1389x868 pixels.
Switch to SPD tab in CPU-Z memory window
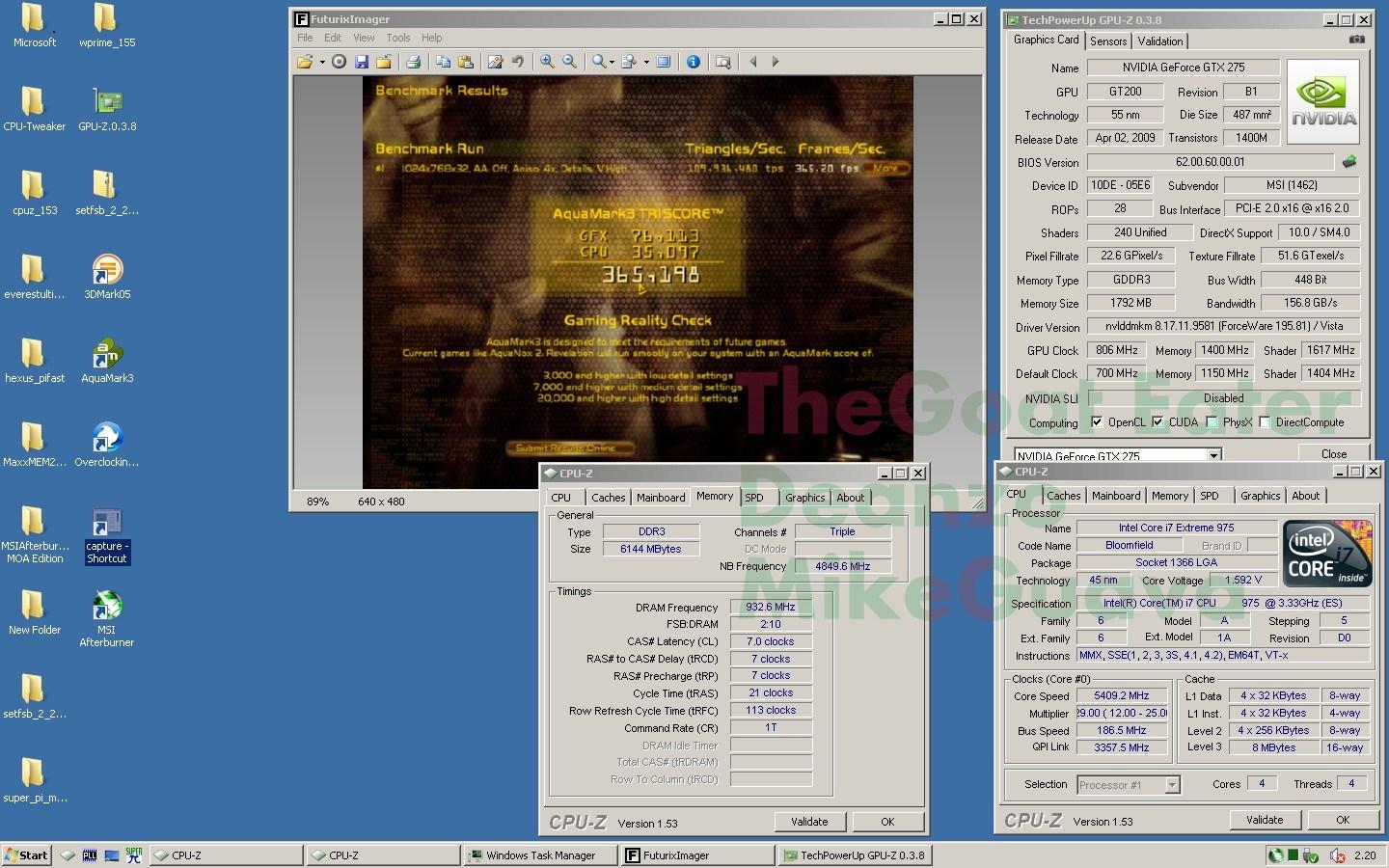754,498
